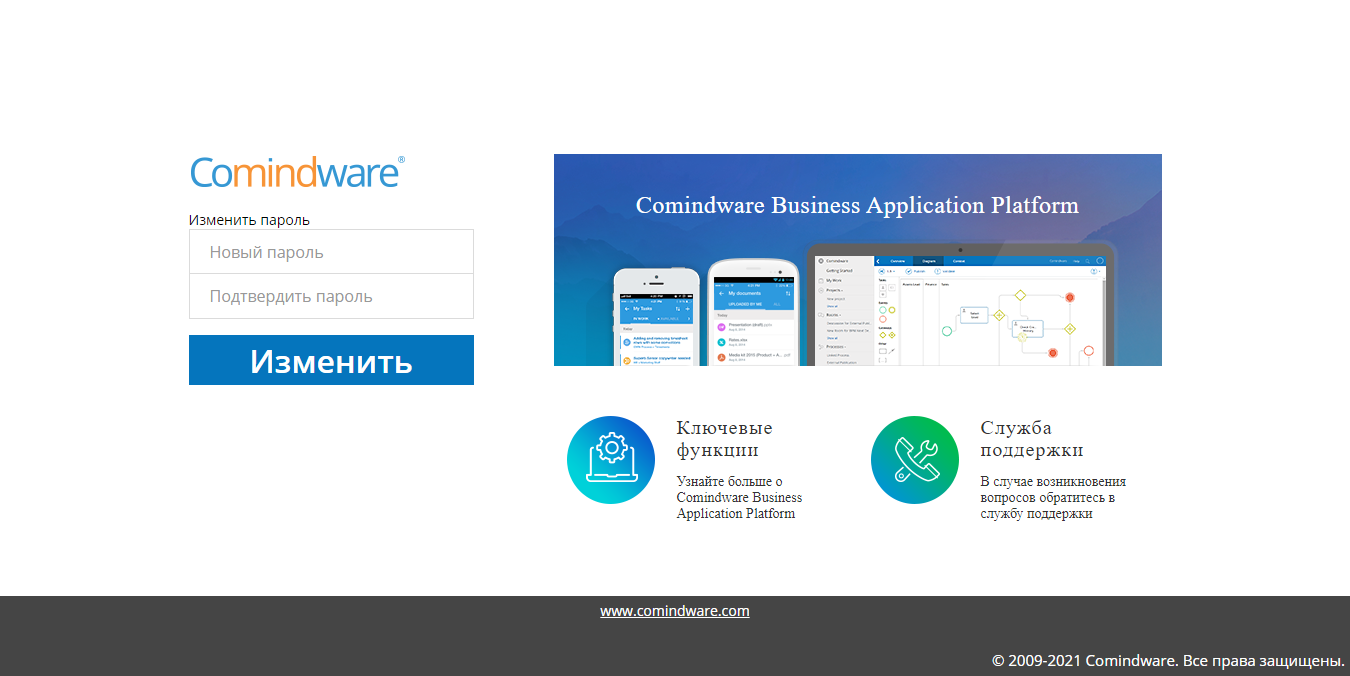The image size is (1350, 676).
Task: Open the www.comindware.com link
Action: click(x=675, y=611)
